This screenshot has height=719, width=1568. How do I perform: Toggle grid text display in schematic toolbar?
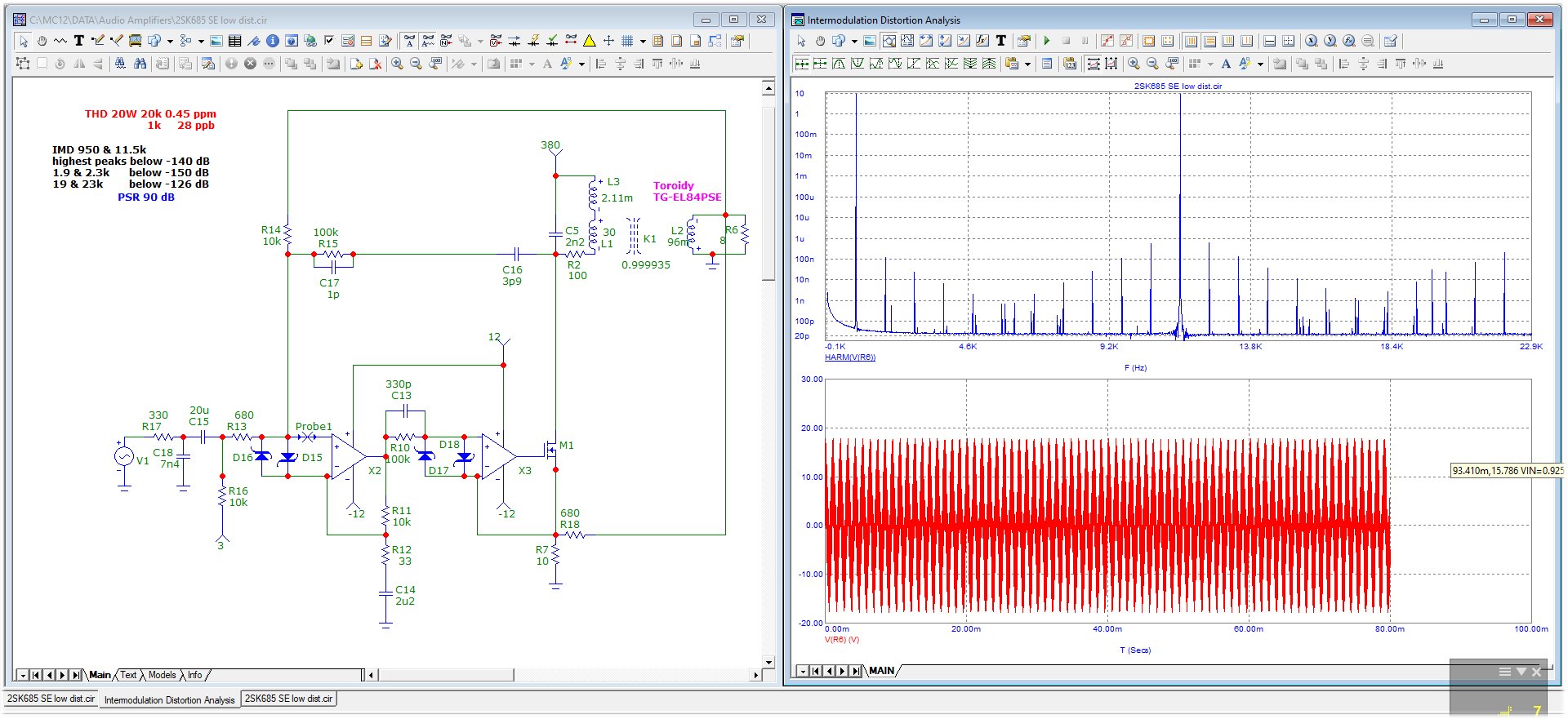[409, 41]
